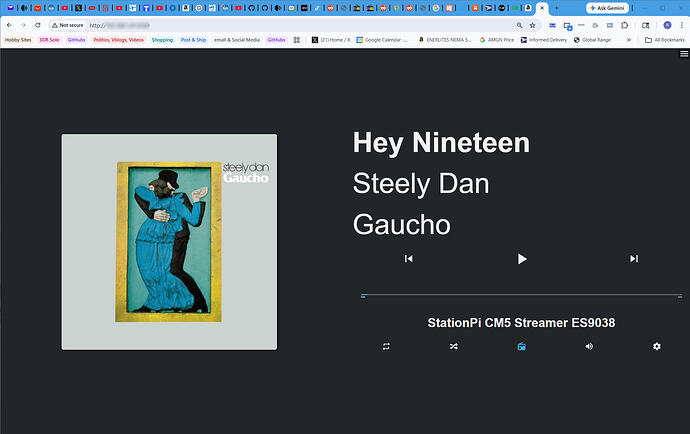This screenshot has height=434, width=690.
Task: Open the Hobby Sites bookmark folder
Action: click(18, 40)
